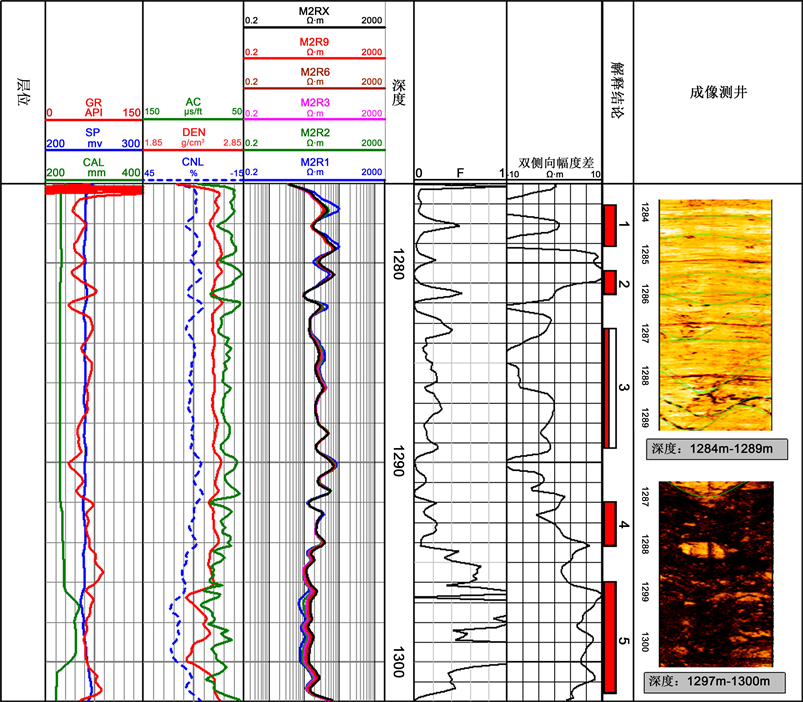This screenshot has width=803, height=702.
Task: Click the caption 深度：1284m-1289m
Action: [710, 449]
